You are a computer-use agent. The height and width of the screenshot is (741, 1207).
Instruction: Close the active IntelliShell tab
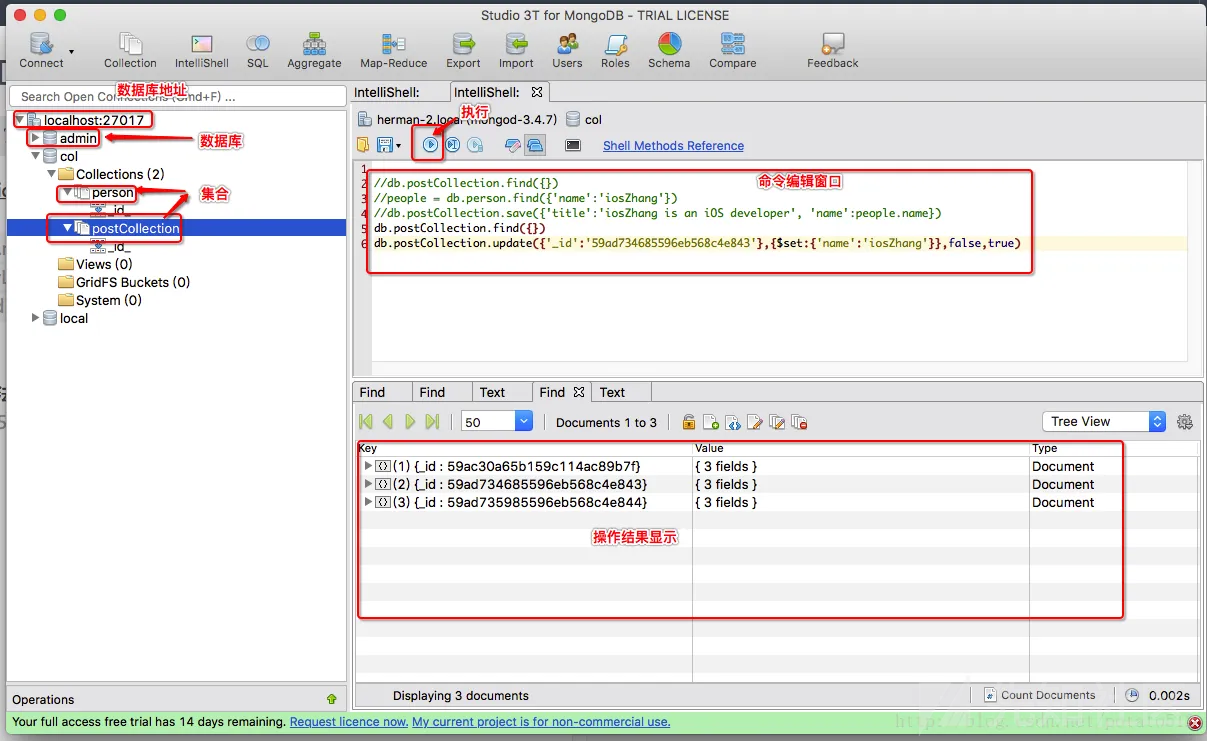[x=536, y=92]
